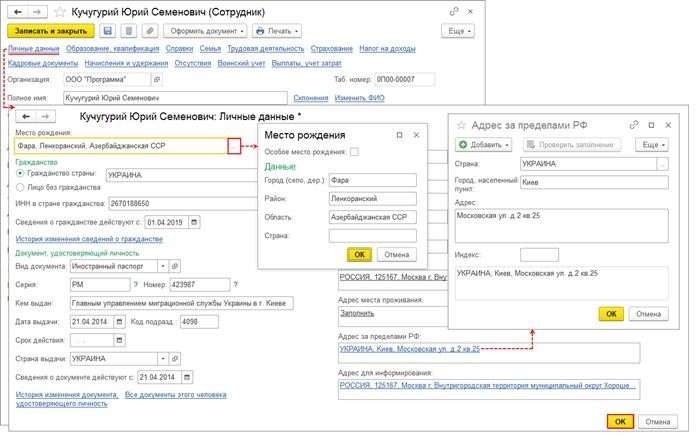Screen dimensions: 700x441
Task: Open История изменения сведений о гражданстве link
Action: [89, 239]
